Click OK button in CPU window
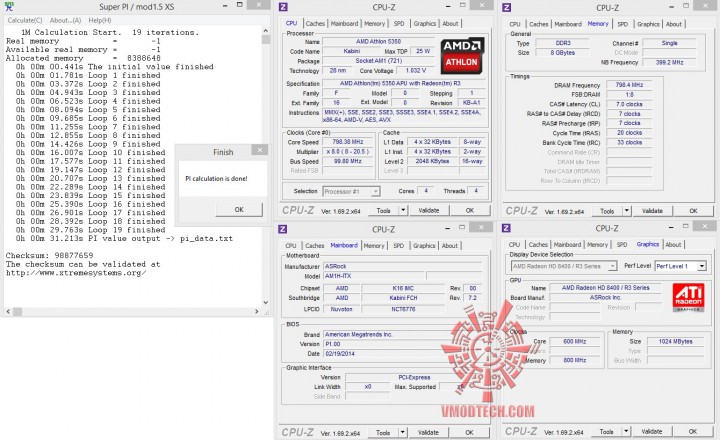The image size is (720, 440). [470, 210]
